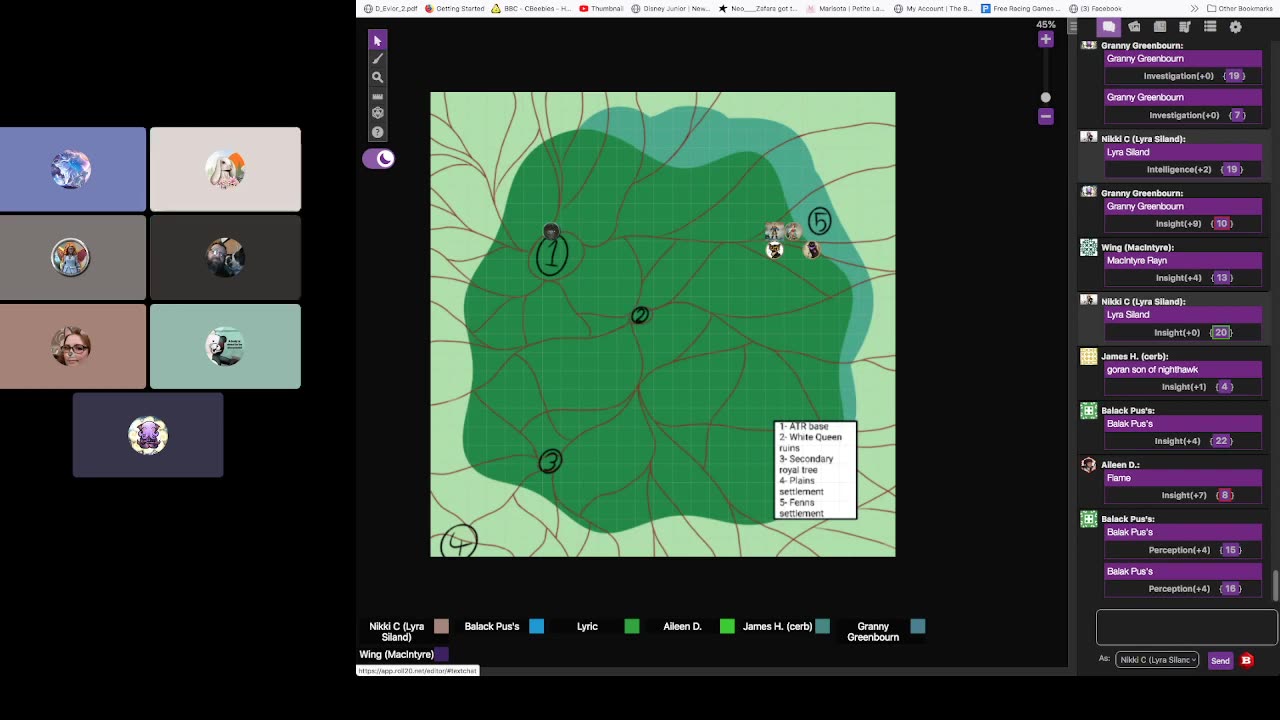Click James H. (cerb) chat avatar
The width and height of the screenshot is (1280, 720).
pos(1089,356)
